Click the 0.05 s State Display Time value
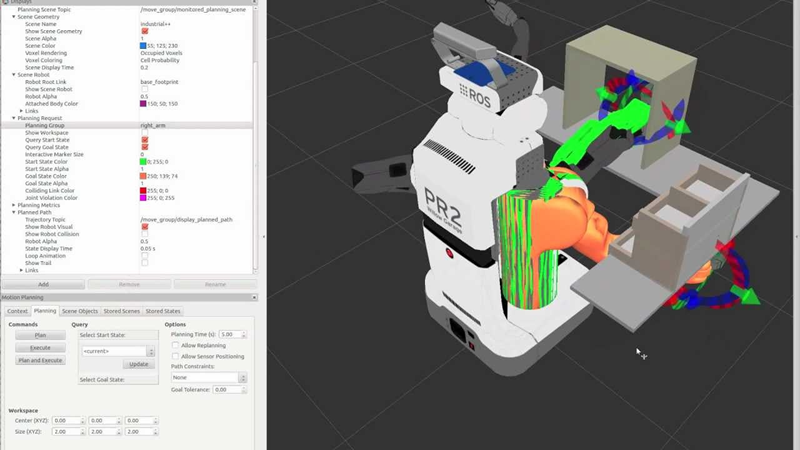The width and height of the screenshot is (800, 450). click(x=148, y=248)
